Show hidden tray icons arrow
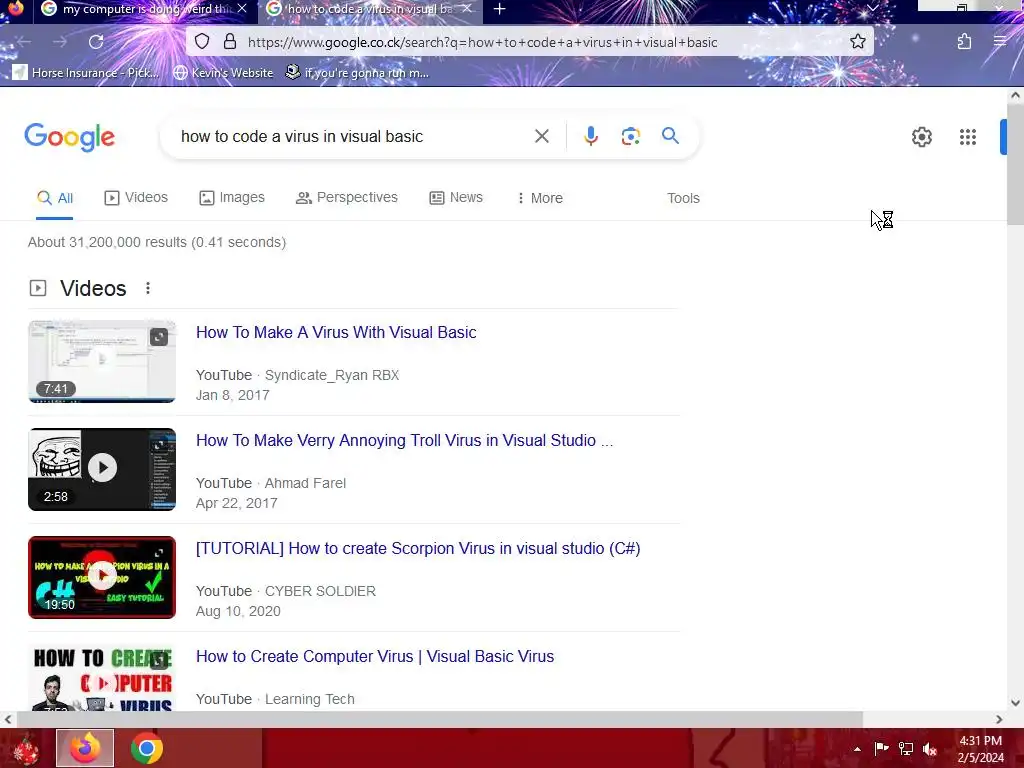Screen dimensions: 1024x768 point(857,749)
